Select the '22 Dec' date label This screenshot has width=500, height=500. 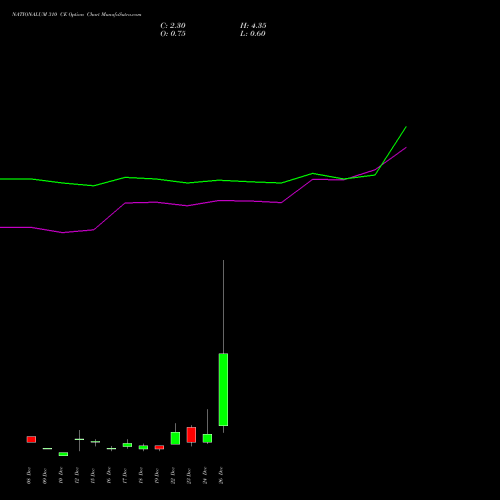point(173,476)
